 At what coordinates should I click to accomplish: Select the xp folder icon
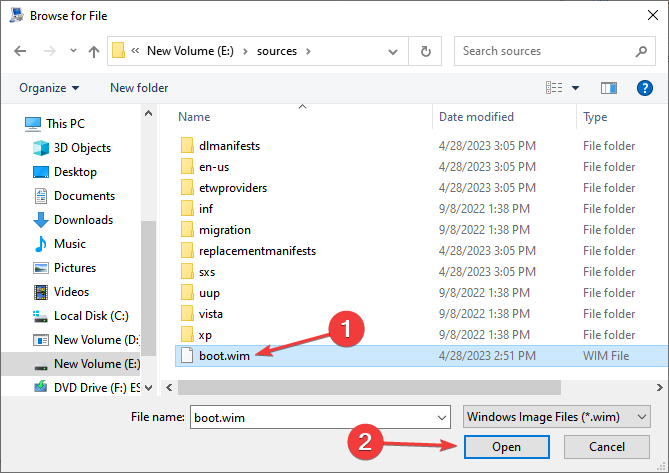point(187,334)
